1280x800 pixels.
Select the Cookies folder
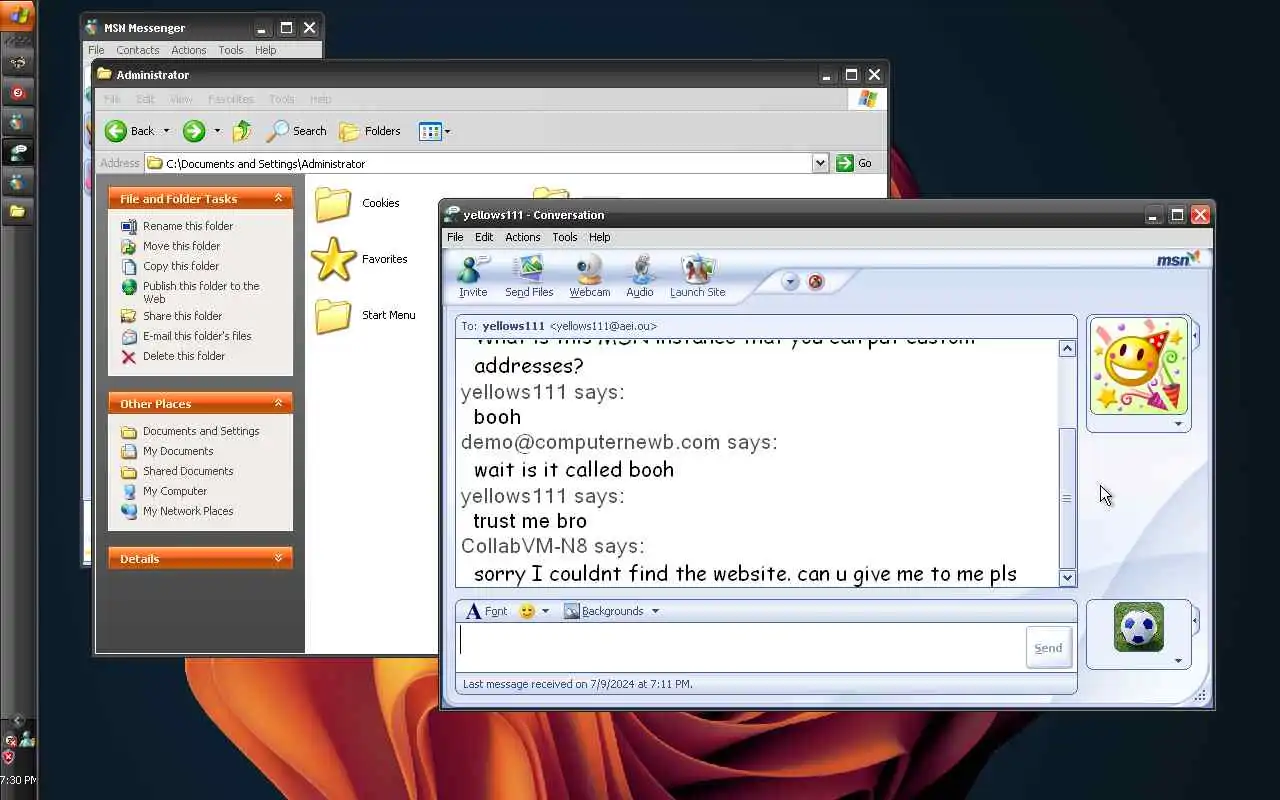tap(357, 203)
